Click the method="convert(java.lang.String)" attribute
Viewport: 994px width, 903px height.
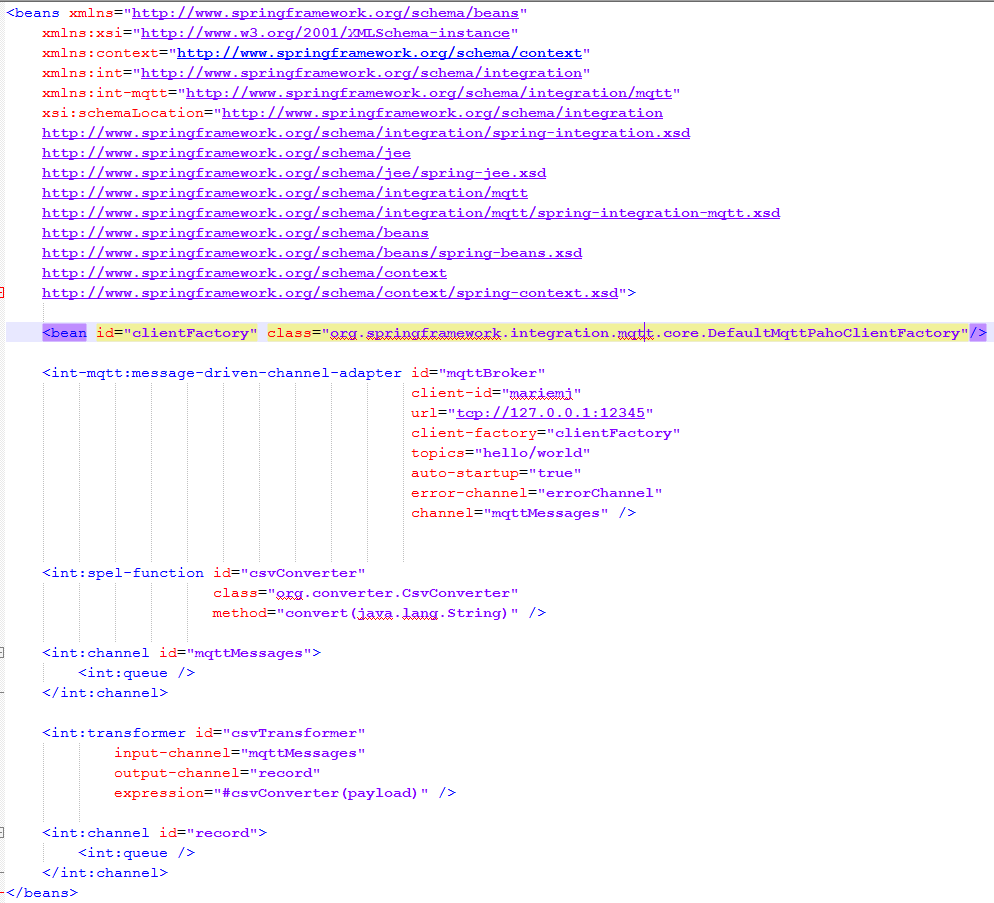[x=366, y=613]
